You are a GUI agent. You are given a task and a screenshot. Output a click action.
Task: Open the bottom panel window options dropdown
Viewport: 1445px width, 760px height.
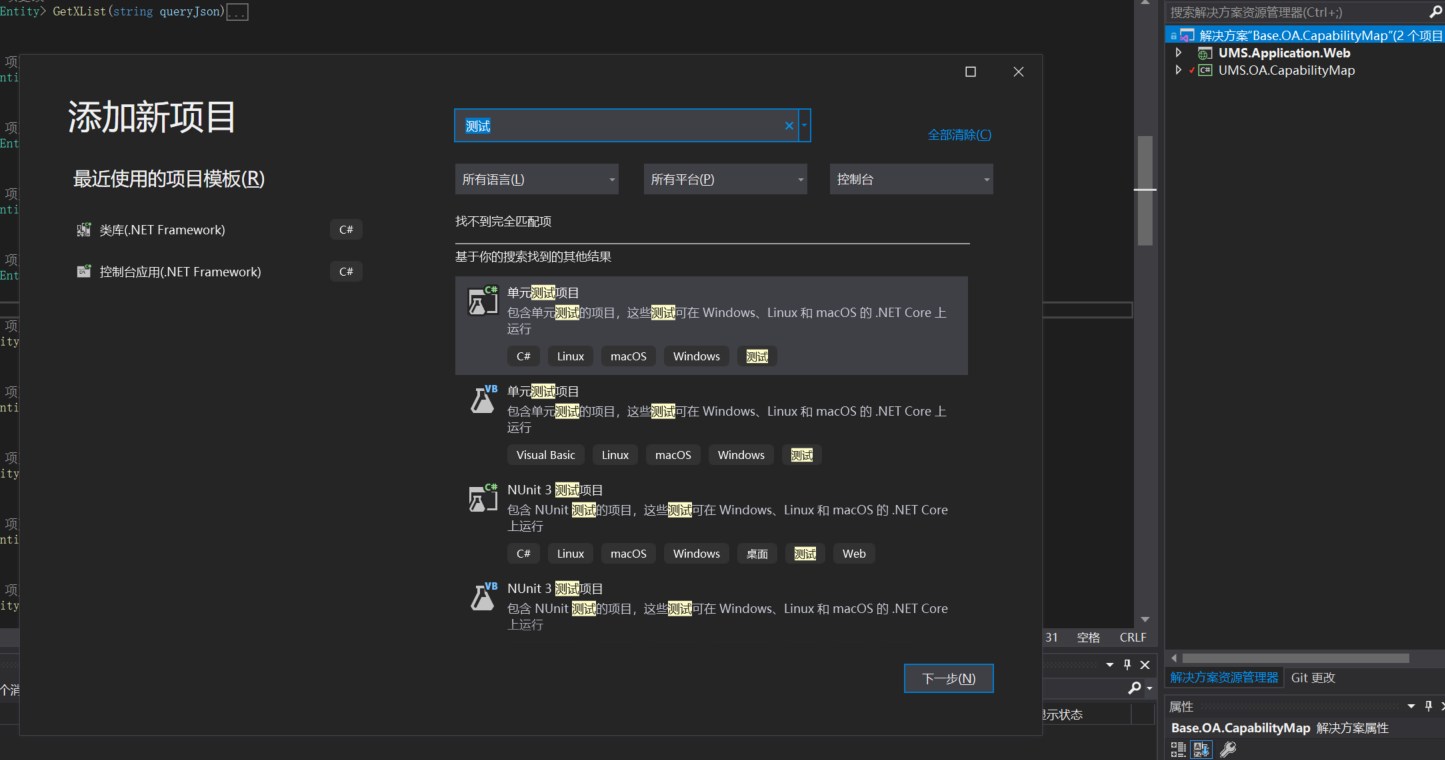click(1110, 665)
